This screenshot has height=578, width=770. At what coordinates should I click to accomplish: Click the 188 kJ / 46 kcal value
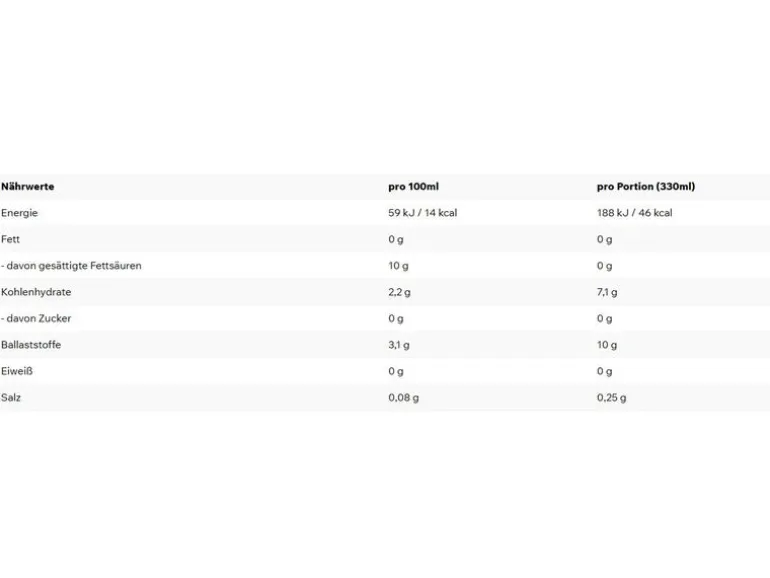(x=634, y=213)
